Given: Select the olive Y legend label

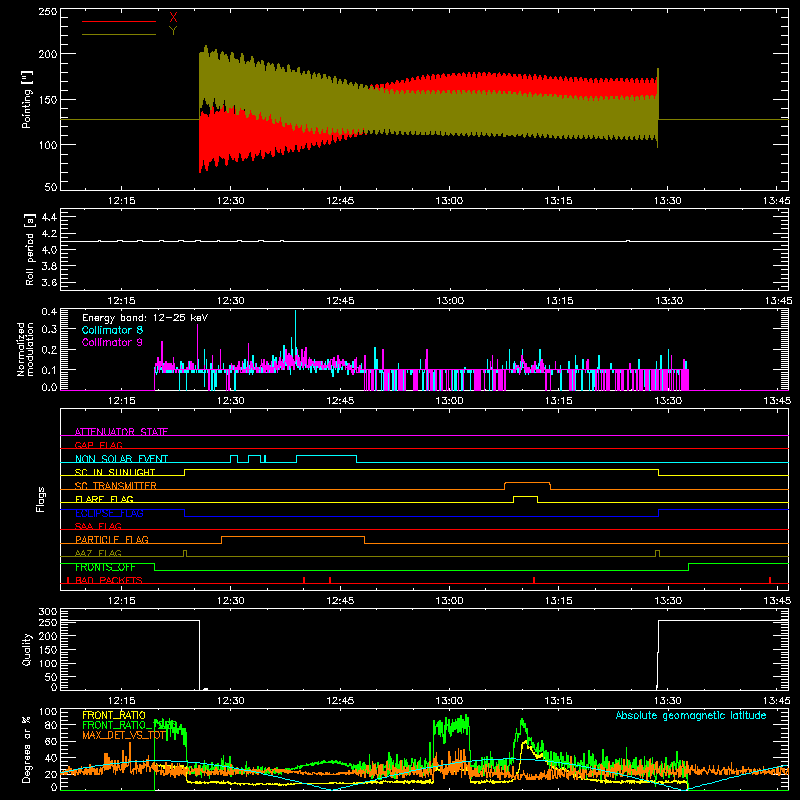Looking at the screenshot, I should [173, 31].
